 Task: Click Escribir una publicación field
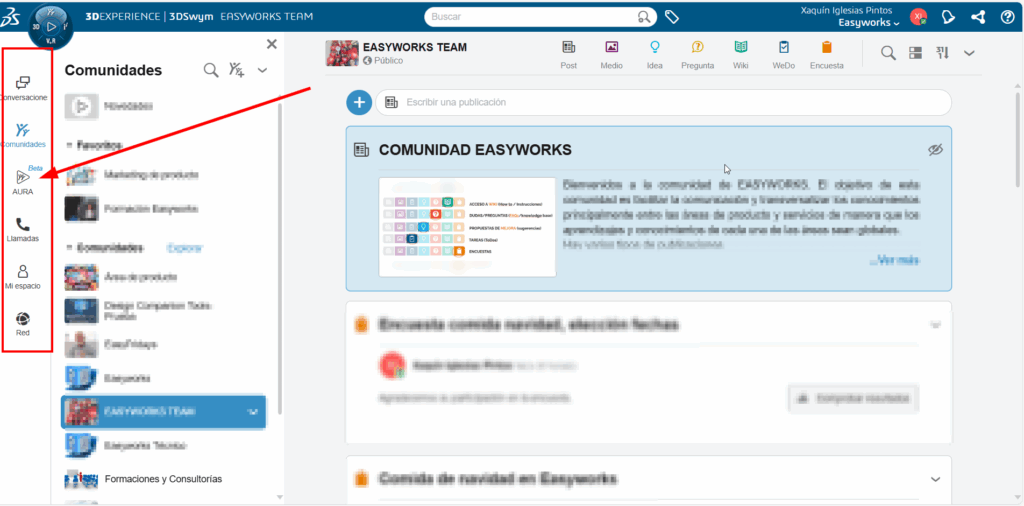tap(664, 103)
